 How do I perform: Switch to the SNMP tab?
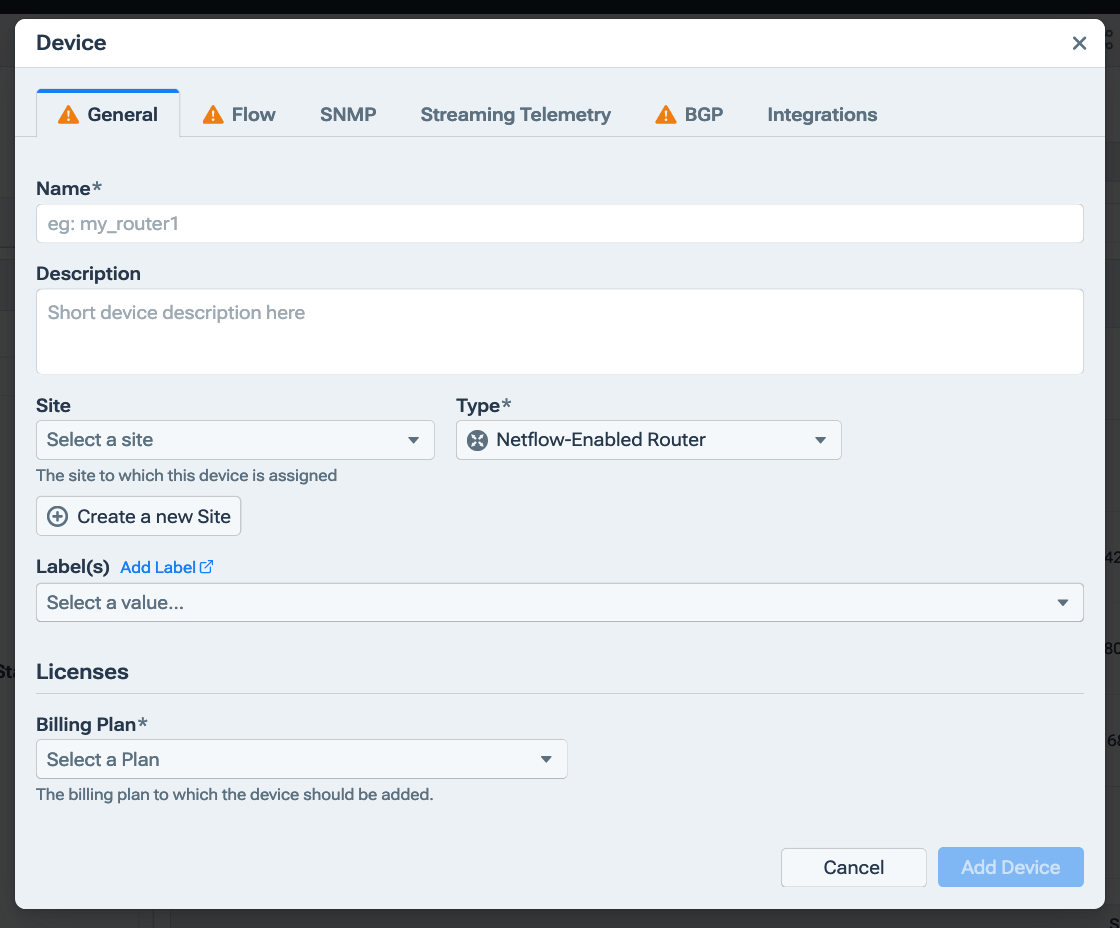click(x=347, y=114)
